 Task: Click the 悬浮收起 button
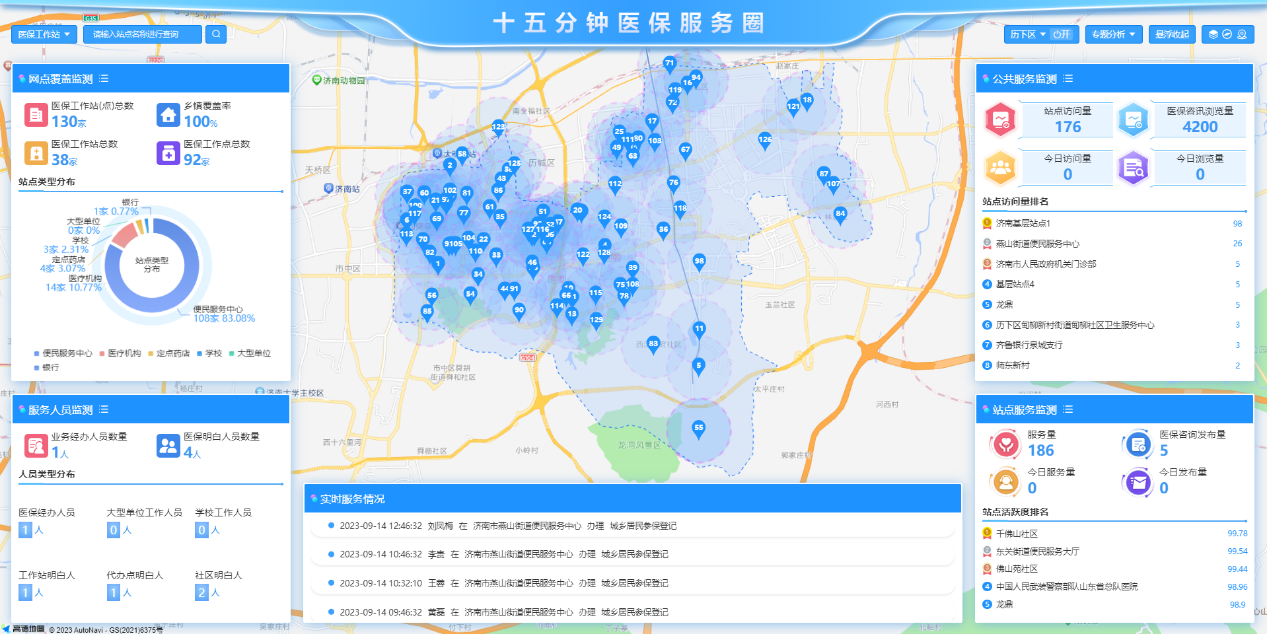pyautogui.click(x=1172, y=34)
